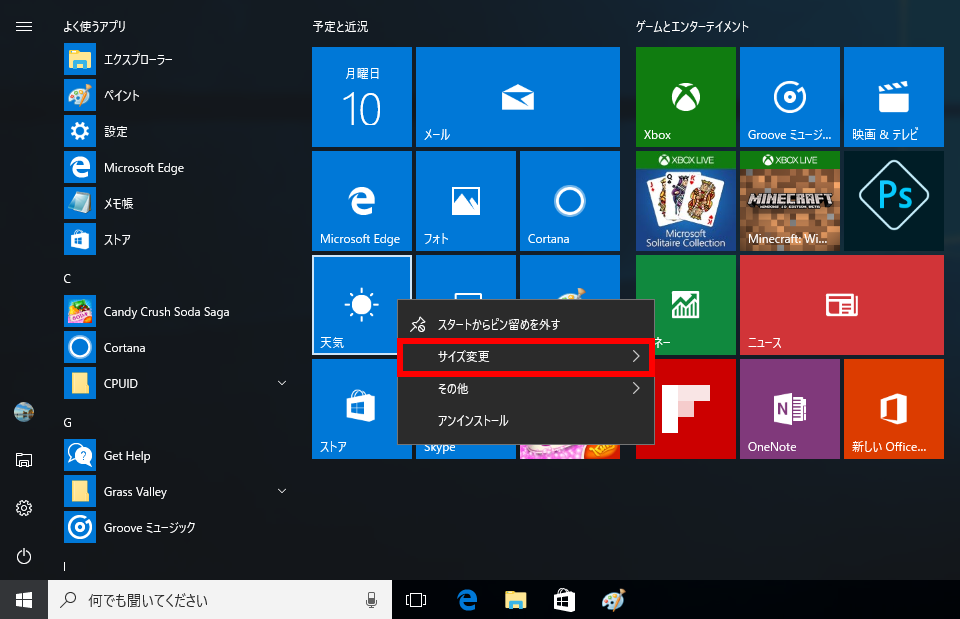Open 設定 from the most-used apps
Image resolution: width=960 pixels, height=619 pixels.
point(174,132)
